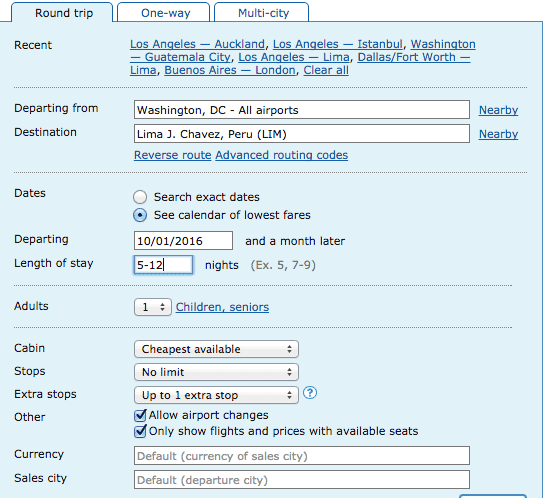
Task: Open the Adults count dropdown
Action: 153,307
